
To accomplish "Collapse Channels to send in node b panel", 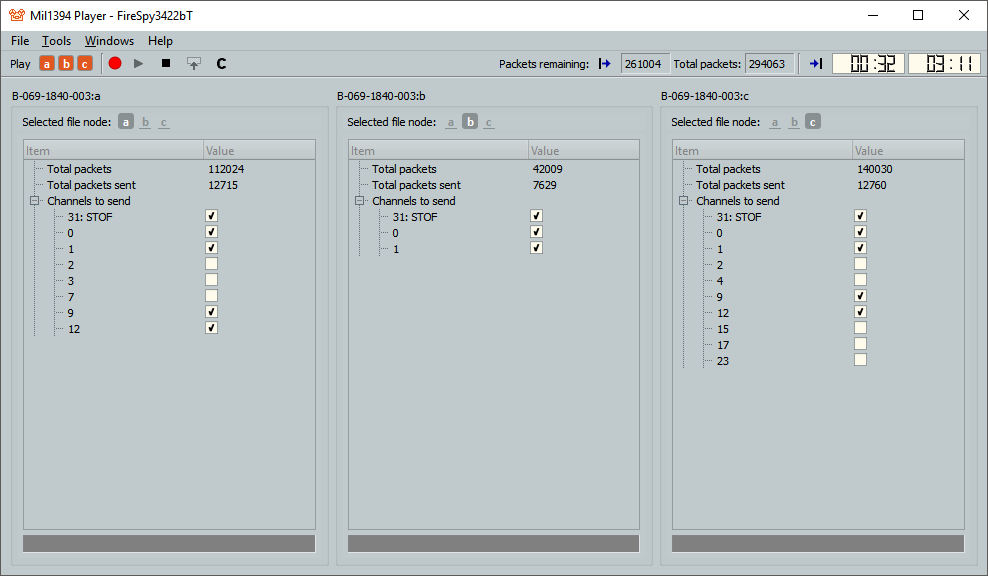I will [360, 201].
